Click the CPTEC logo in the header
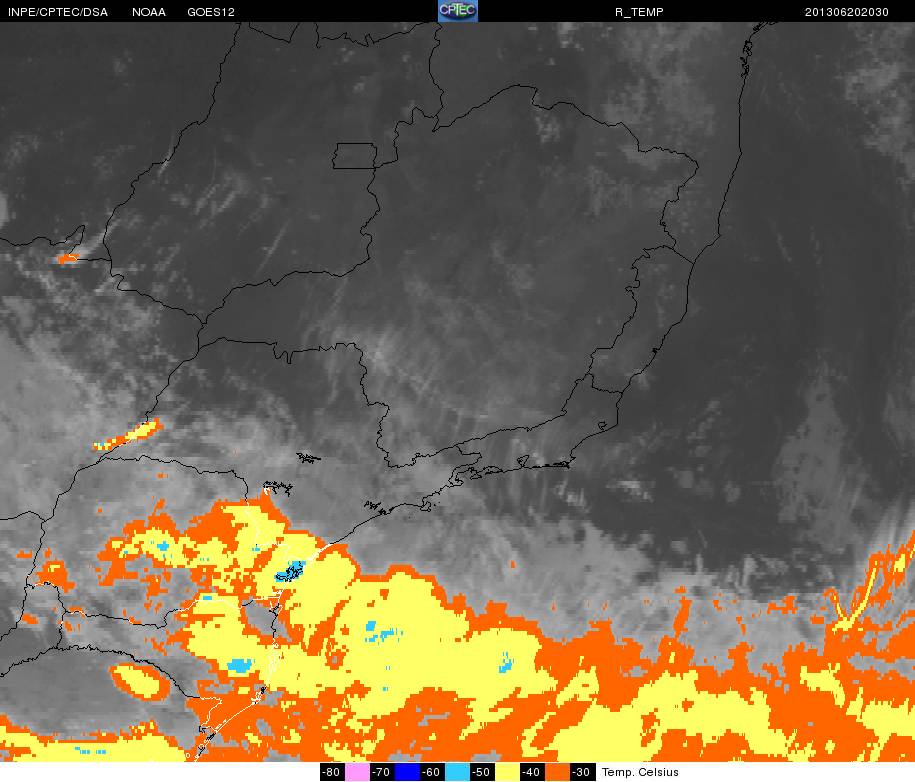Screen dimensions: 915x782 tap(458, 11)
